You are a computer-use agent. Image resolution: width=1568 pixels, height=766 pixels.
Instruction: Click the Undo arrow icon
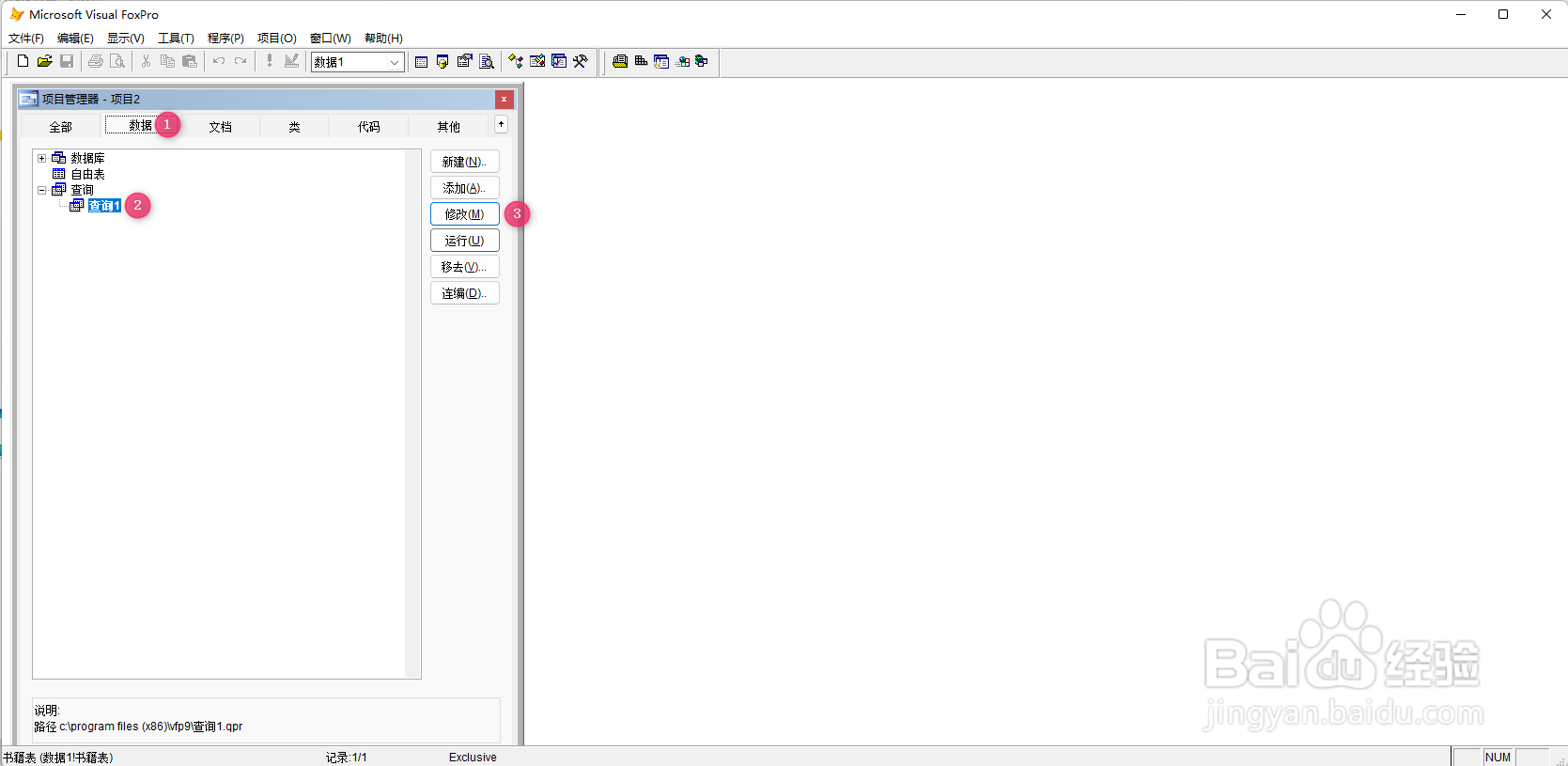[218, 61]
